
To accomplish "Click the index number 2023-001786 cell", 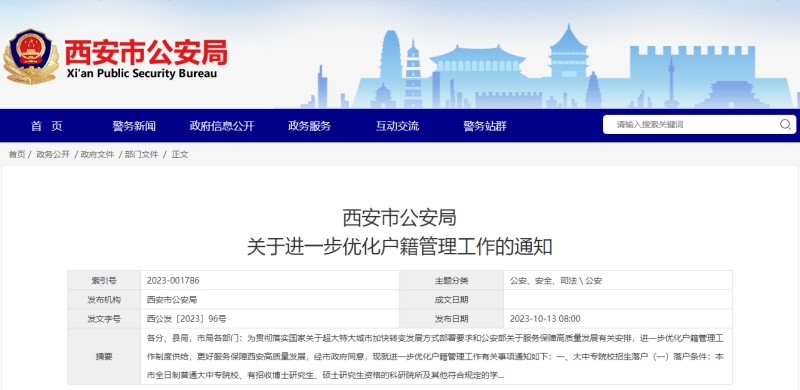I will coord(270,280).
